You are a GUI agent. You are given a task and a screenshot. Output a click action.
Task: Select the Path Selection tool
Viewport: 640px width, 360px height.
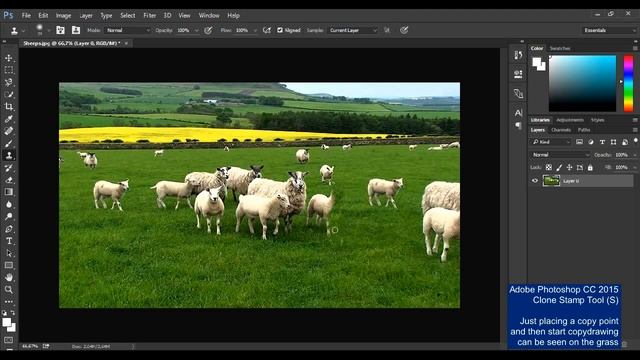(x=9, y=253)
